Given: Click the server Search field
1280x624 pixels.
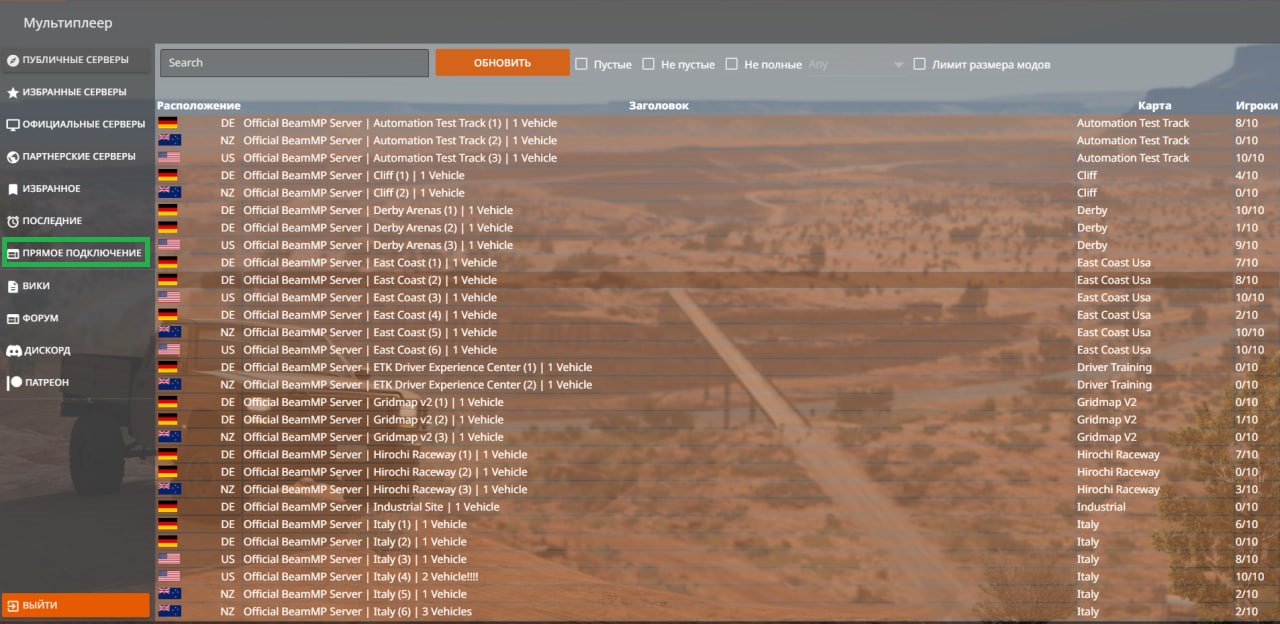Looking at the screenshot, I should 294,63.
